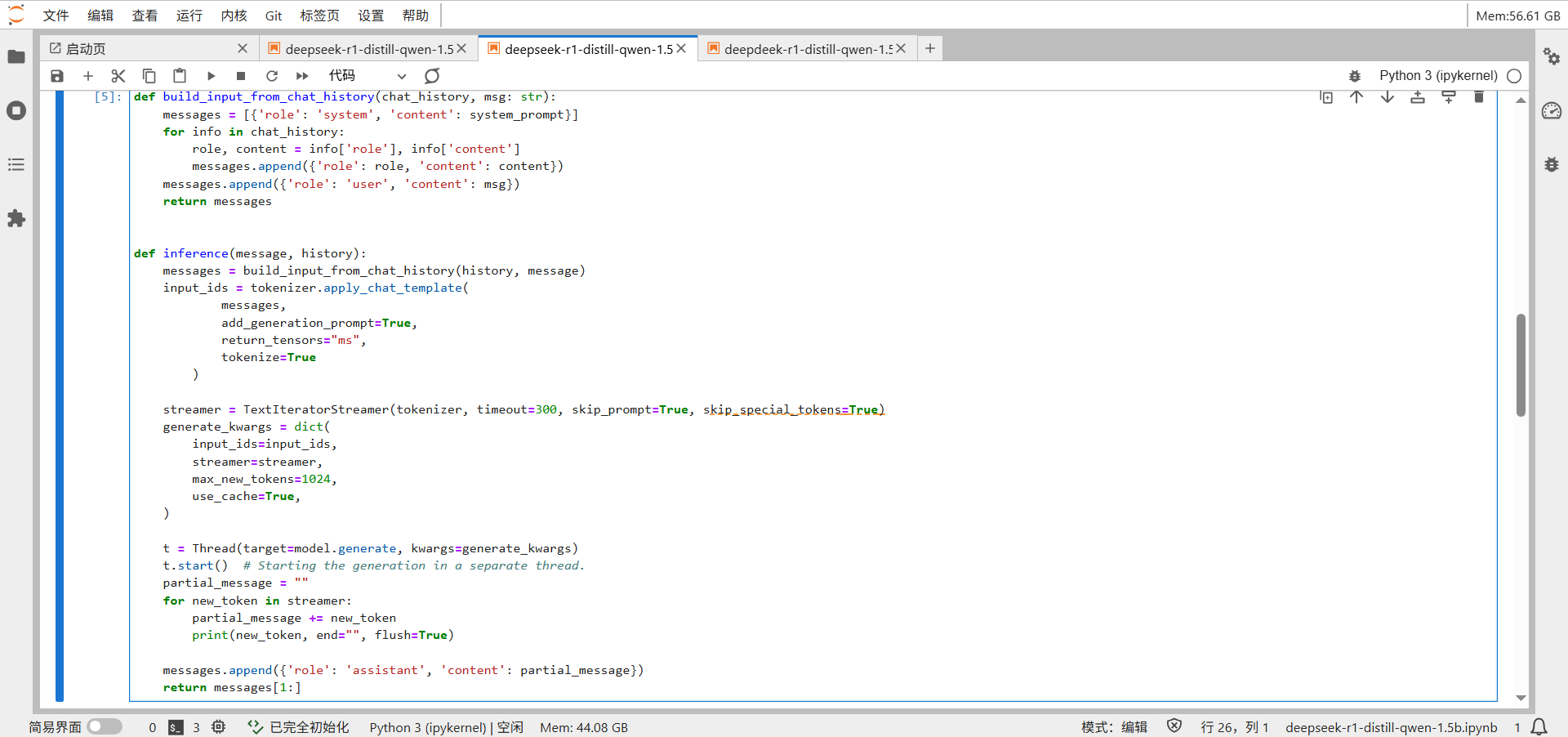This screenshot has width=1568, height=737.
Task: Enable the debugger bug icon in toolbar
Action: click(x=1355, y=76)
